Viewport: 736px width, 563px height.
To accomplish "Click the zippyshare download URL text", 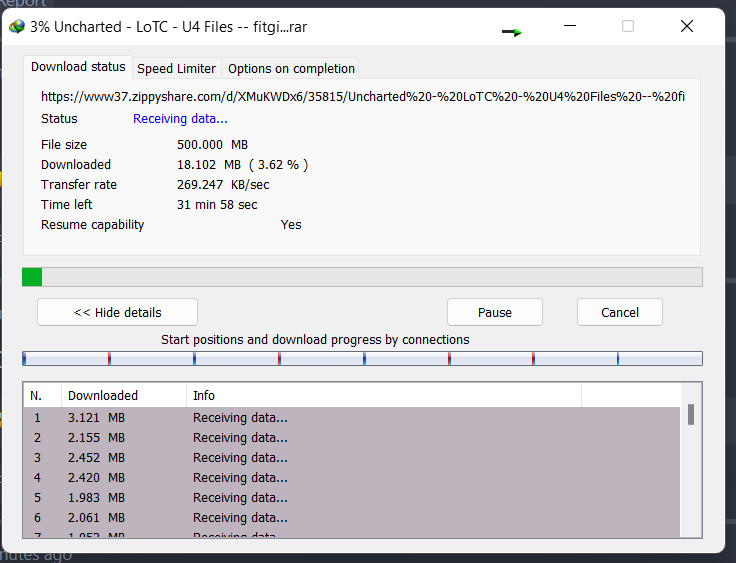I will [362, 97].
